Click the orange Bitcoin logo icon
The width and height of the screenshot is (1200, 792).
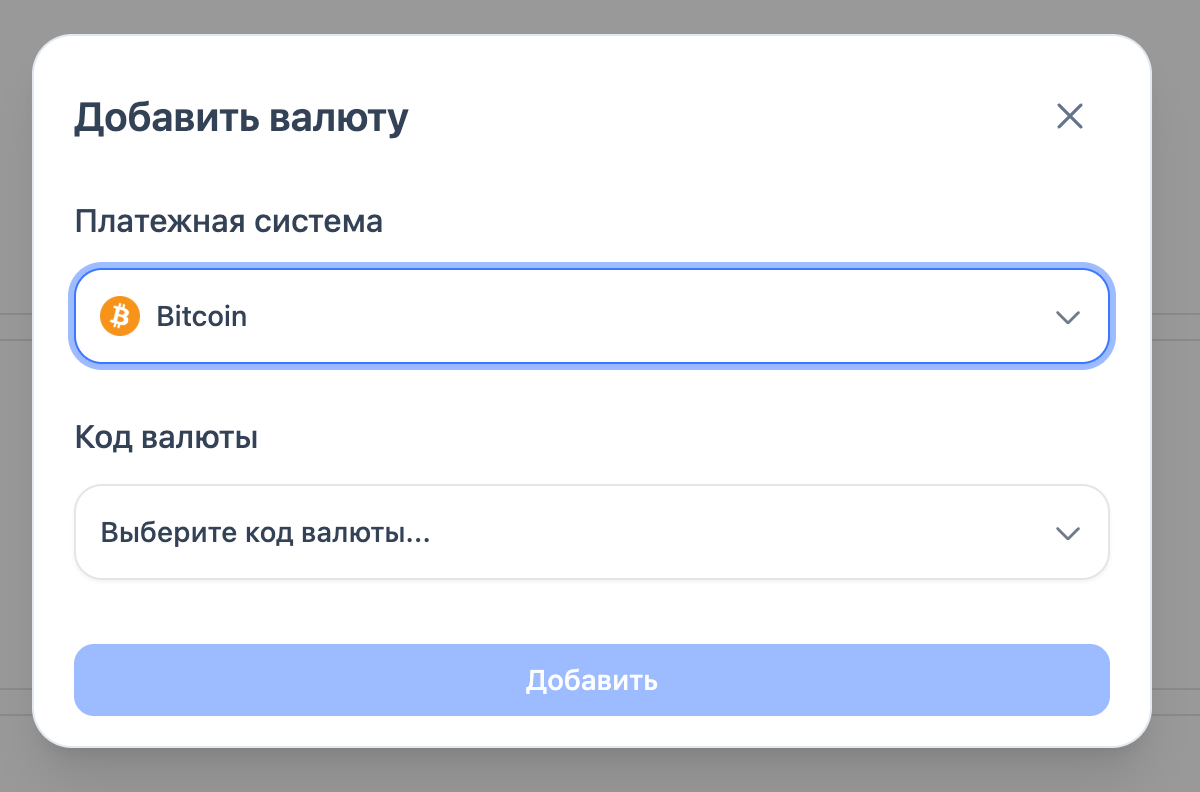120,317
